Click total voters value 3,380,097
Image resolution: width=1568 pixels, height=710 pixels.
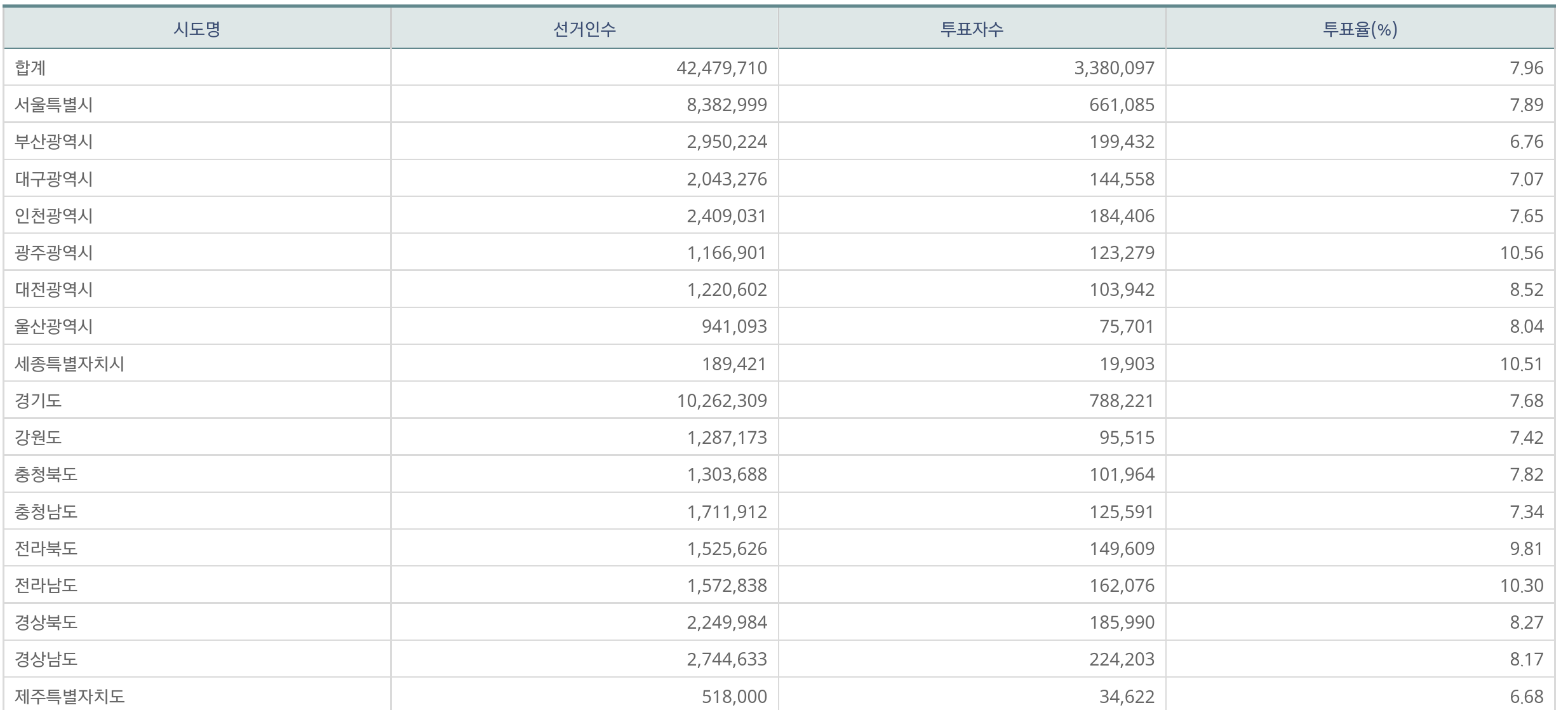[x=1114, y=67]
